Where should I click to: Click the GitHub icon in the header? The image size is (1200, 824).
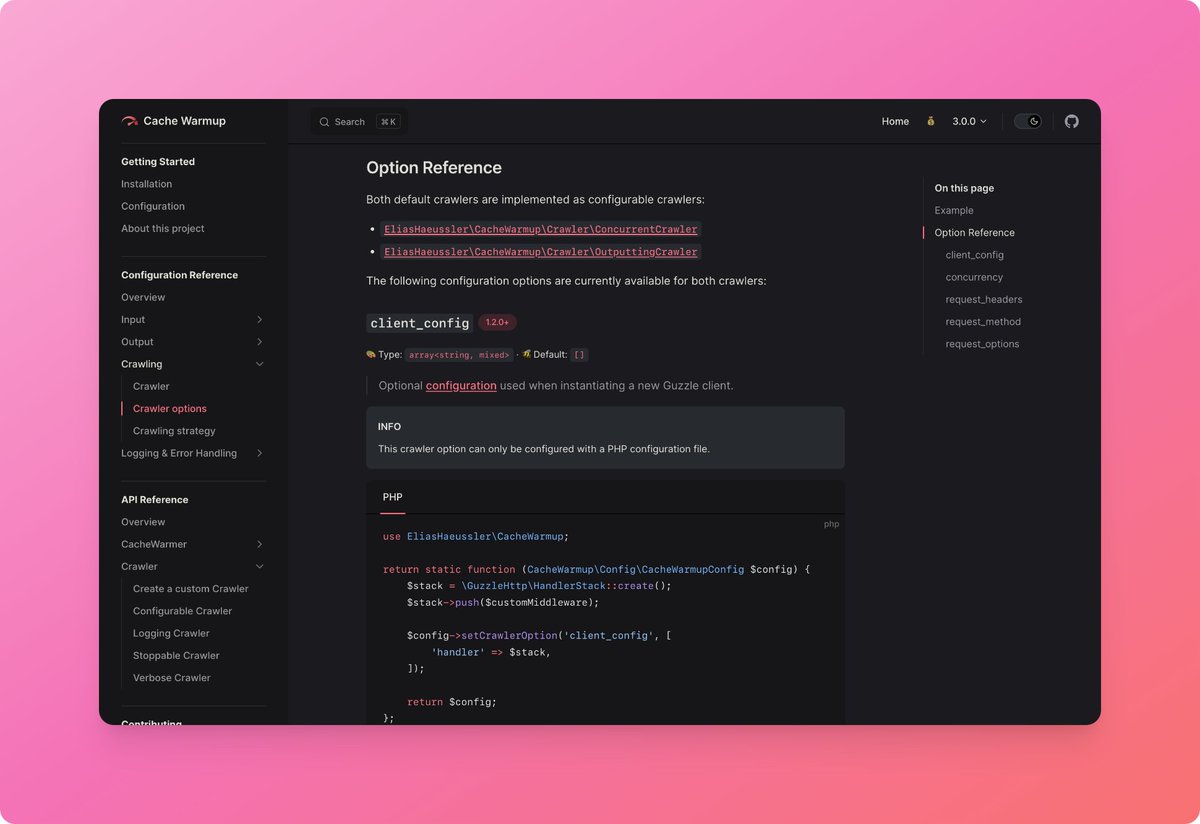pyautogui.click(x=1071, y=120)
